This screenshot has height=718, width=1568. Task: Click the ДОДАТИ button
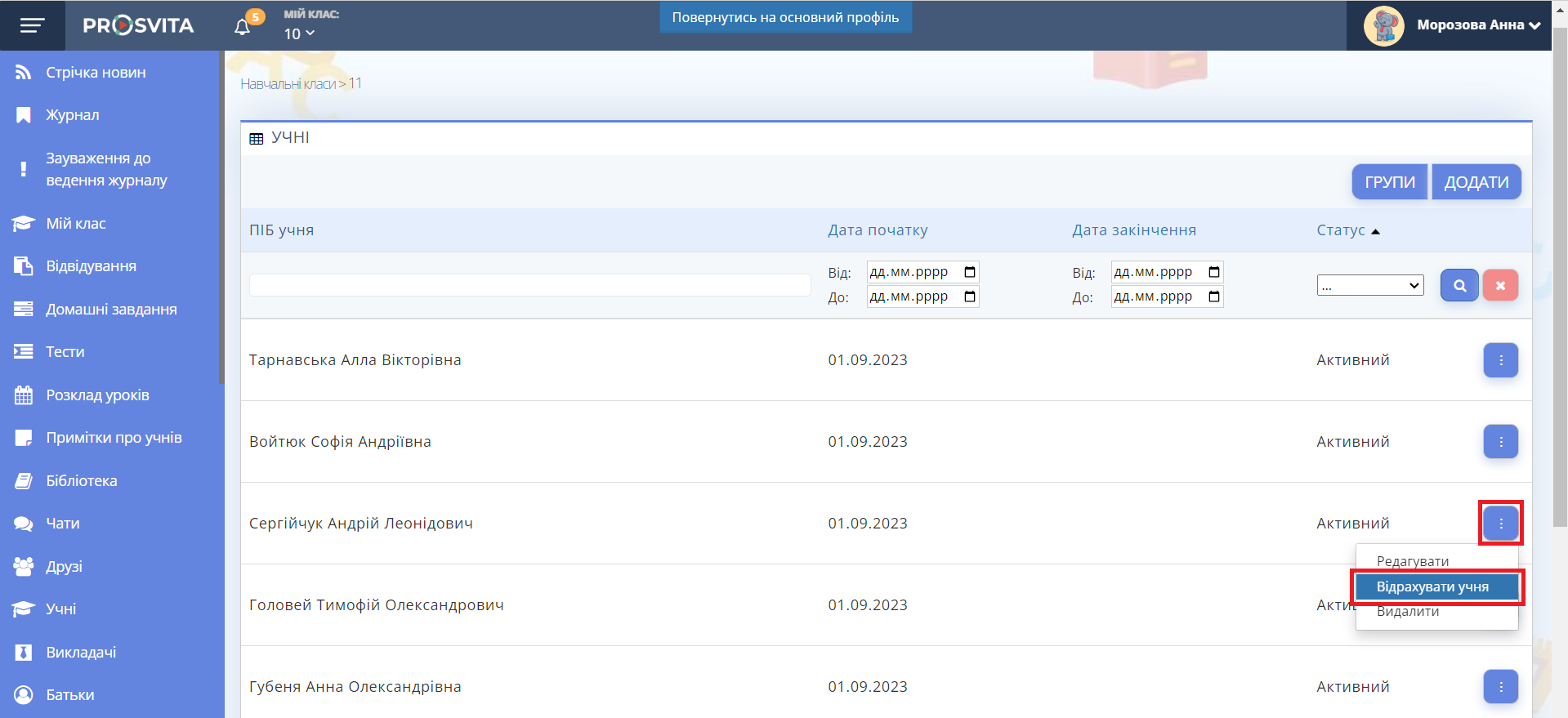pos(1476,182)
